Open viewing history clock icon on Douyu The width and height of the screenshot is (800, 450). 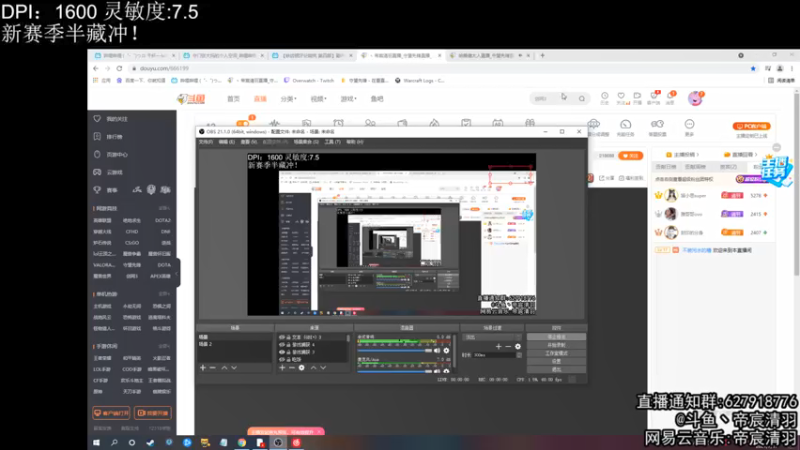tap(605, 98)
